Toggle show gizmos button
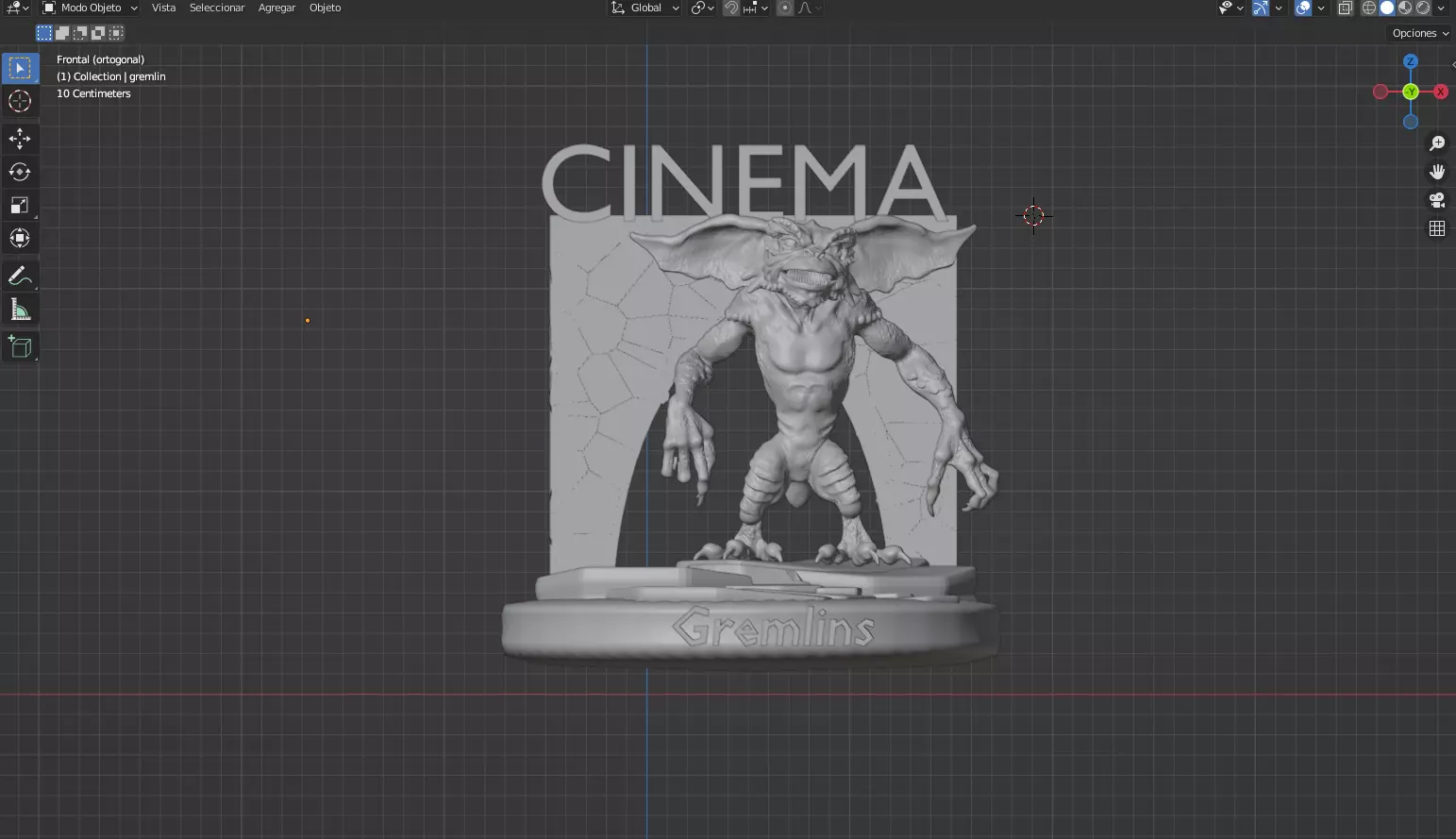 pos(1261,8)
